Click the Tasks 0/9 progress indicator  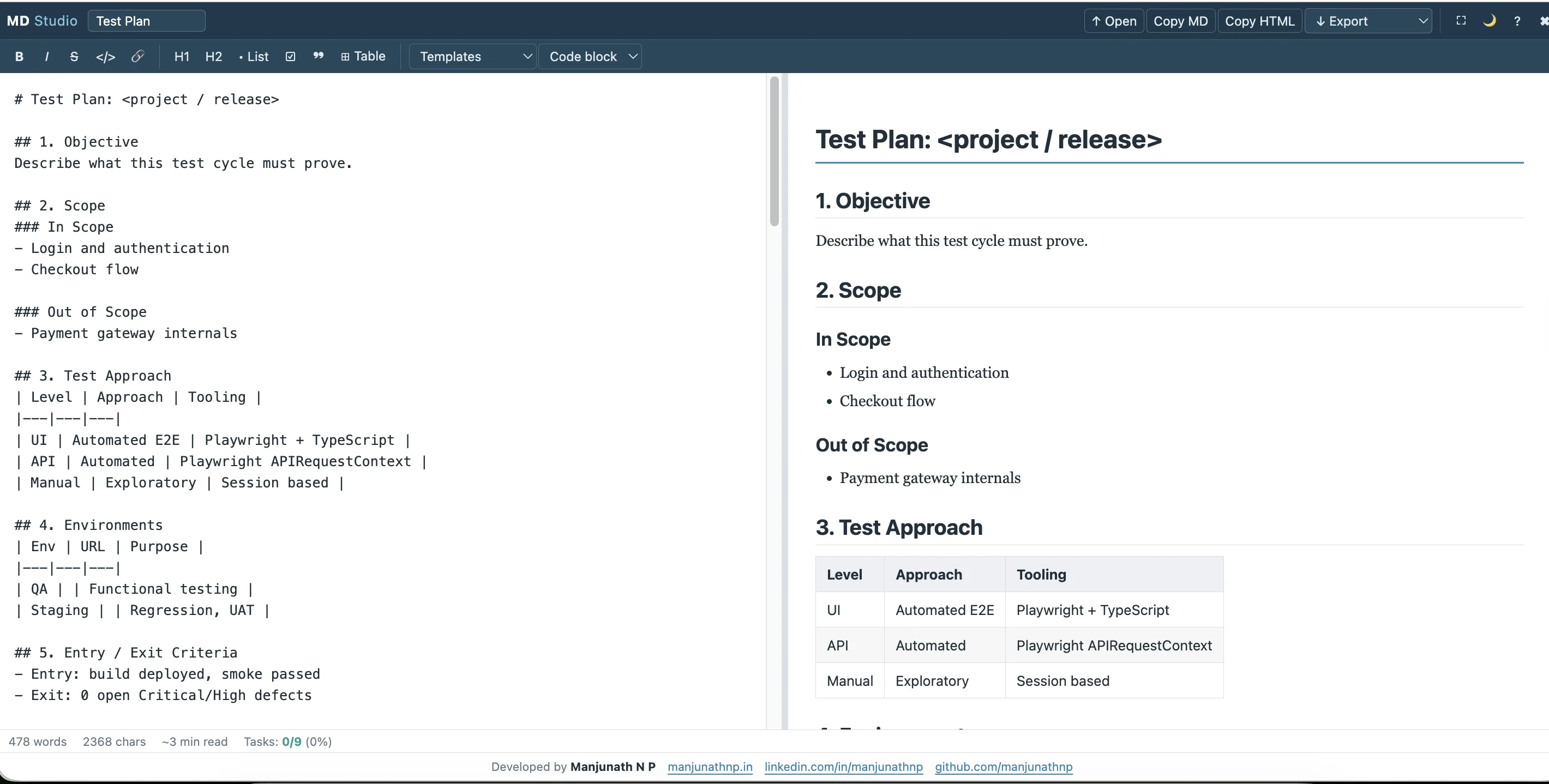coord(287,741)
